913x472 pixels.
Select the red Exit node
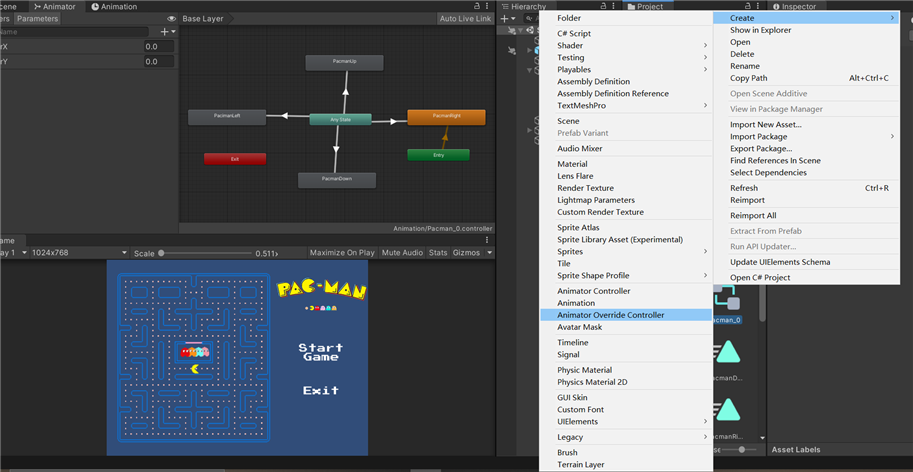click(x=235, y=159)
